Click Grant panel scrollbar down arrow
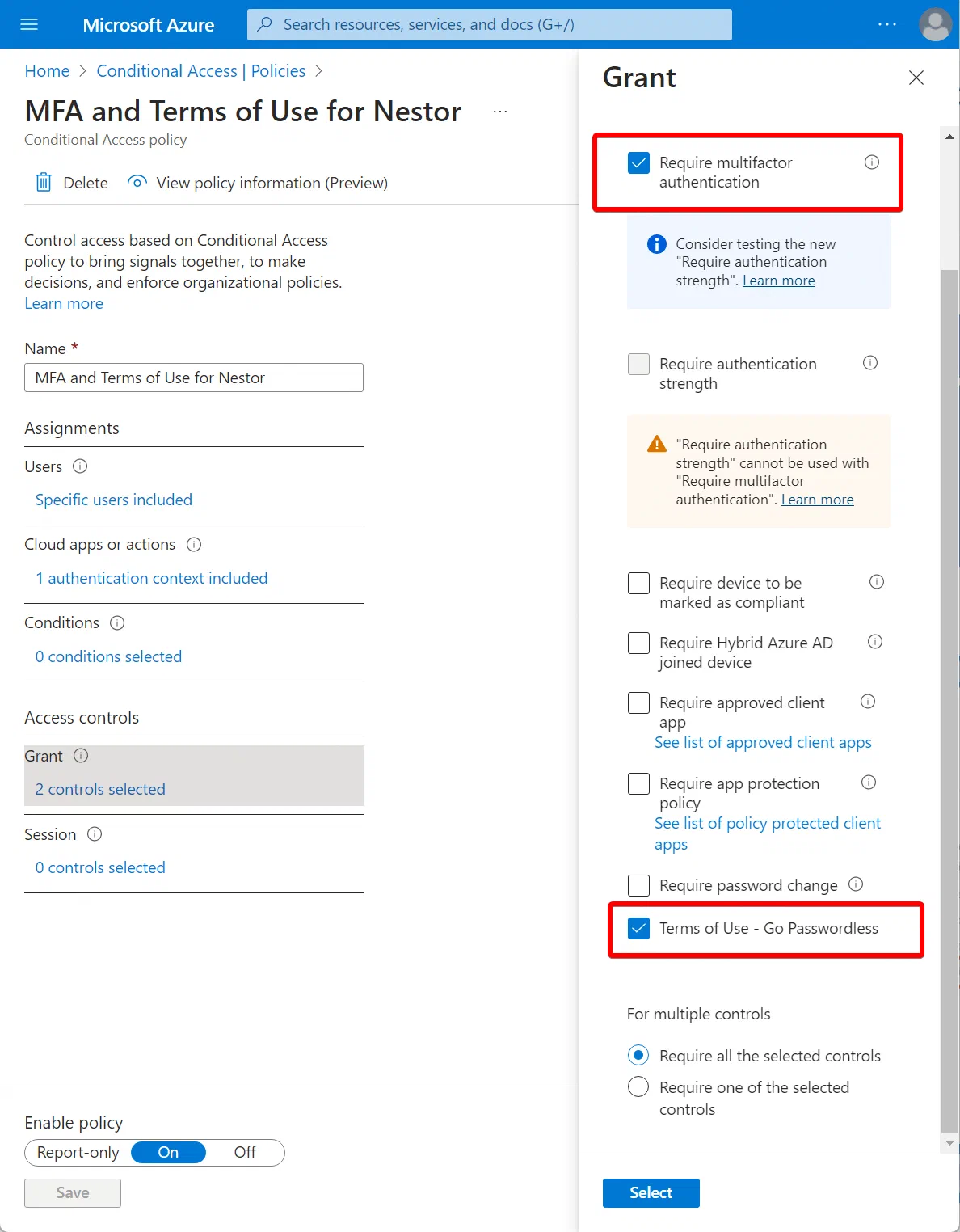The width and height of the screenshot is (960, 1232). tap(949, 1143)
